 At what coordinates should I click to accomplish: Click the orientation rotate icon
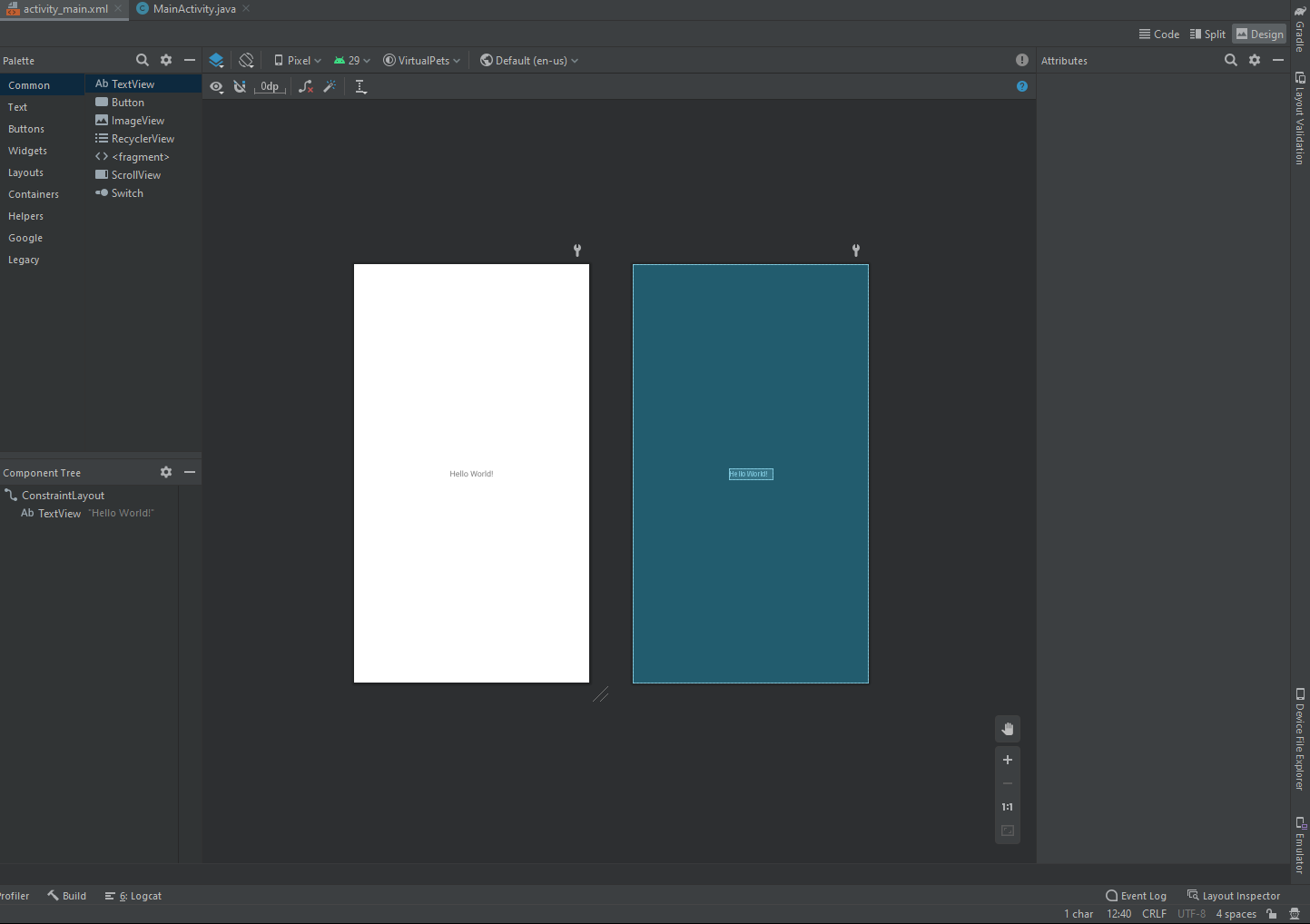pos(246,61)
